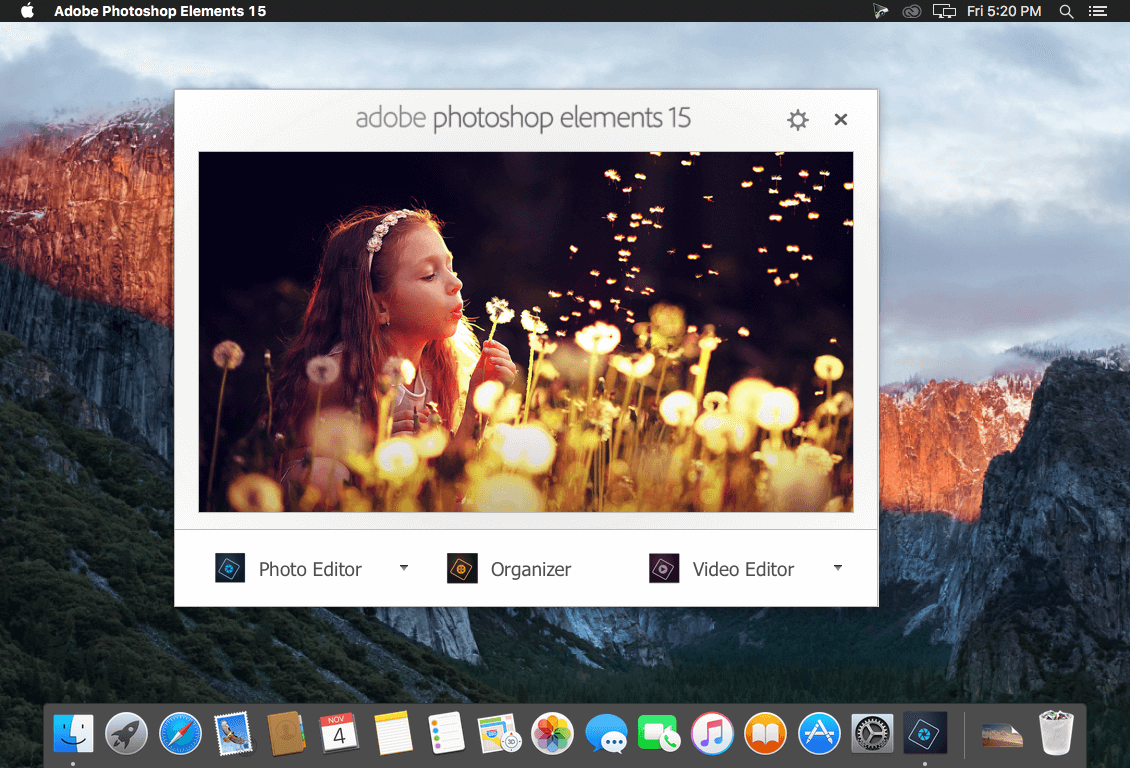The image size is (1130, 768).
Task: Click Photoshop Elements icon in the Dock
Action: [x=925, y=733]
